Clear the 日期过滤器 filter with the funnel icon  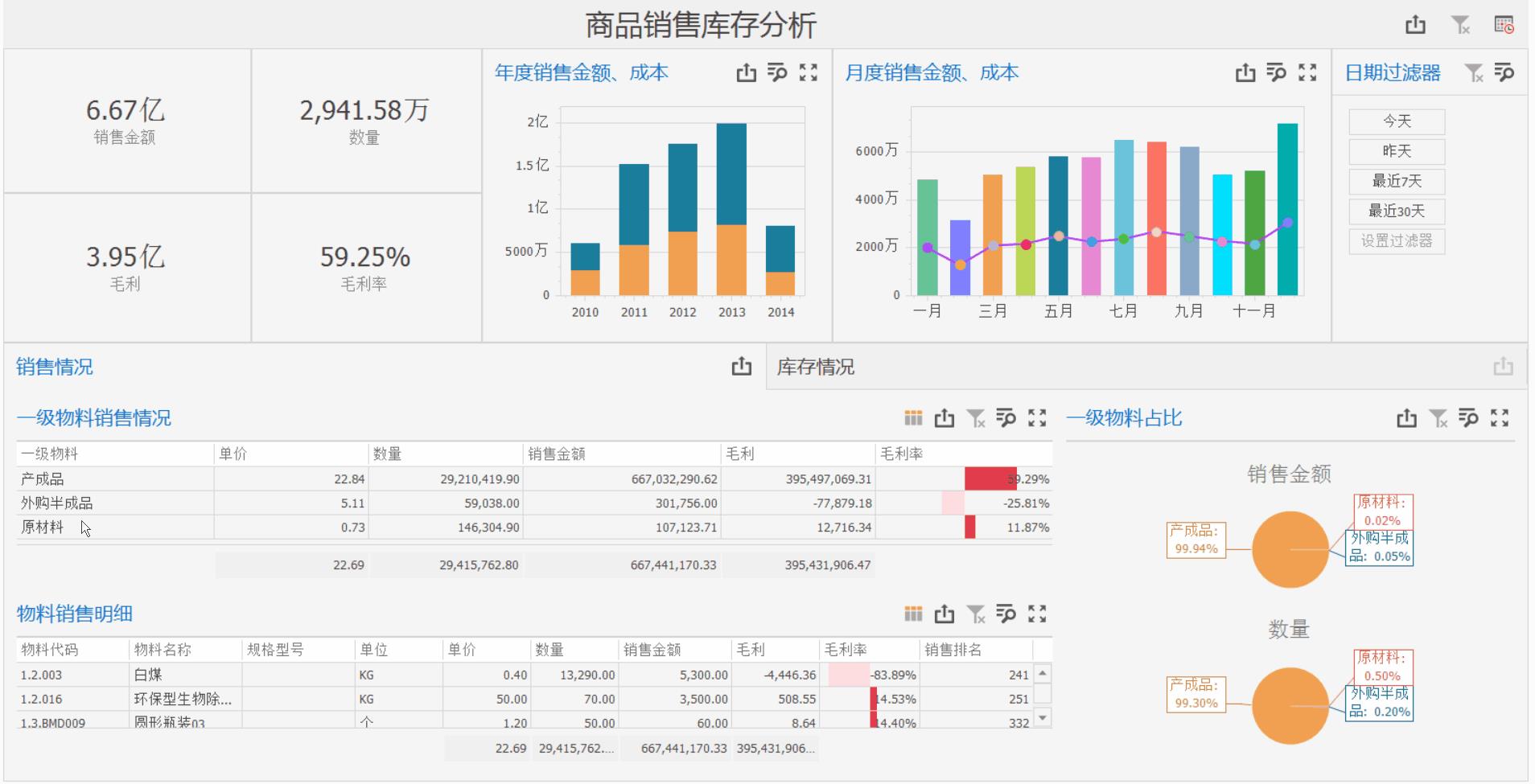(x=1473, y=73)
